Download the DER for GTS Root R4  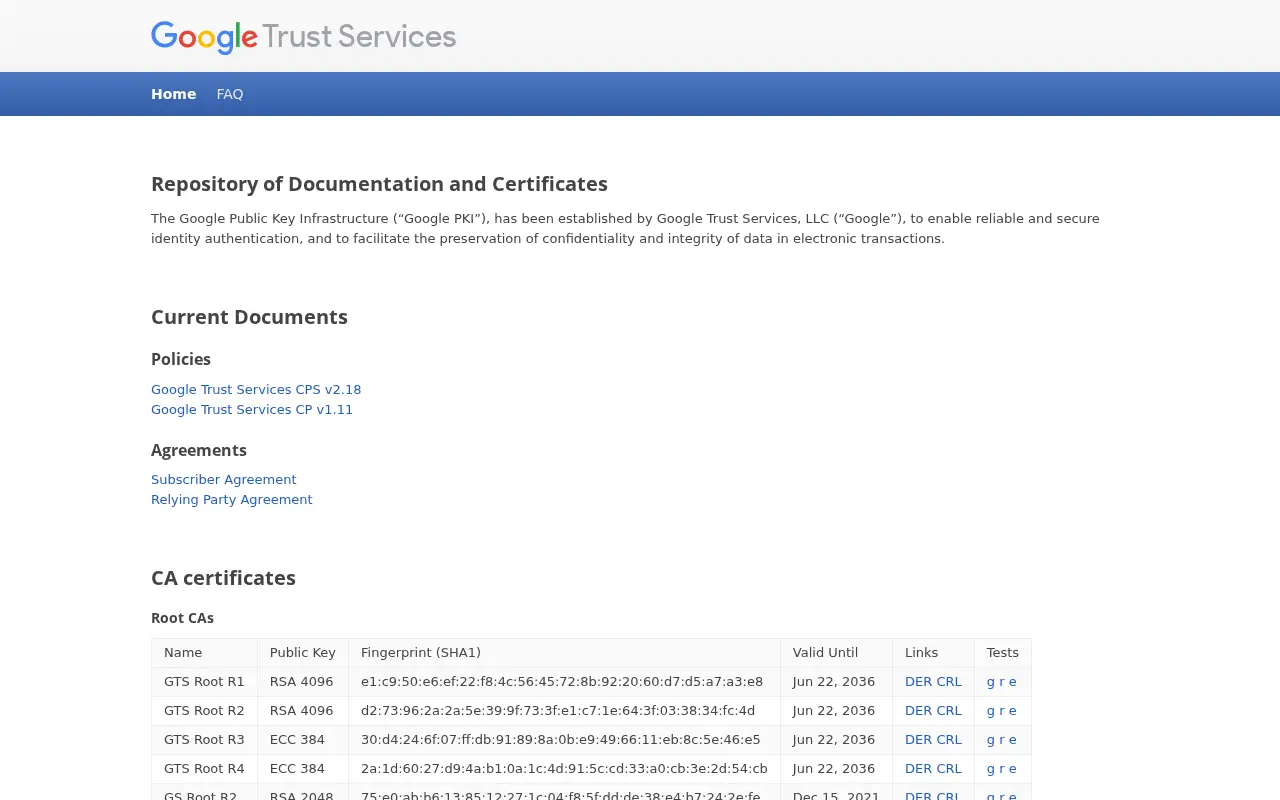click(918, 769)
